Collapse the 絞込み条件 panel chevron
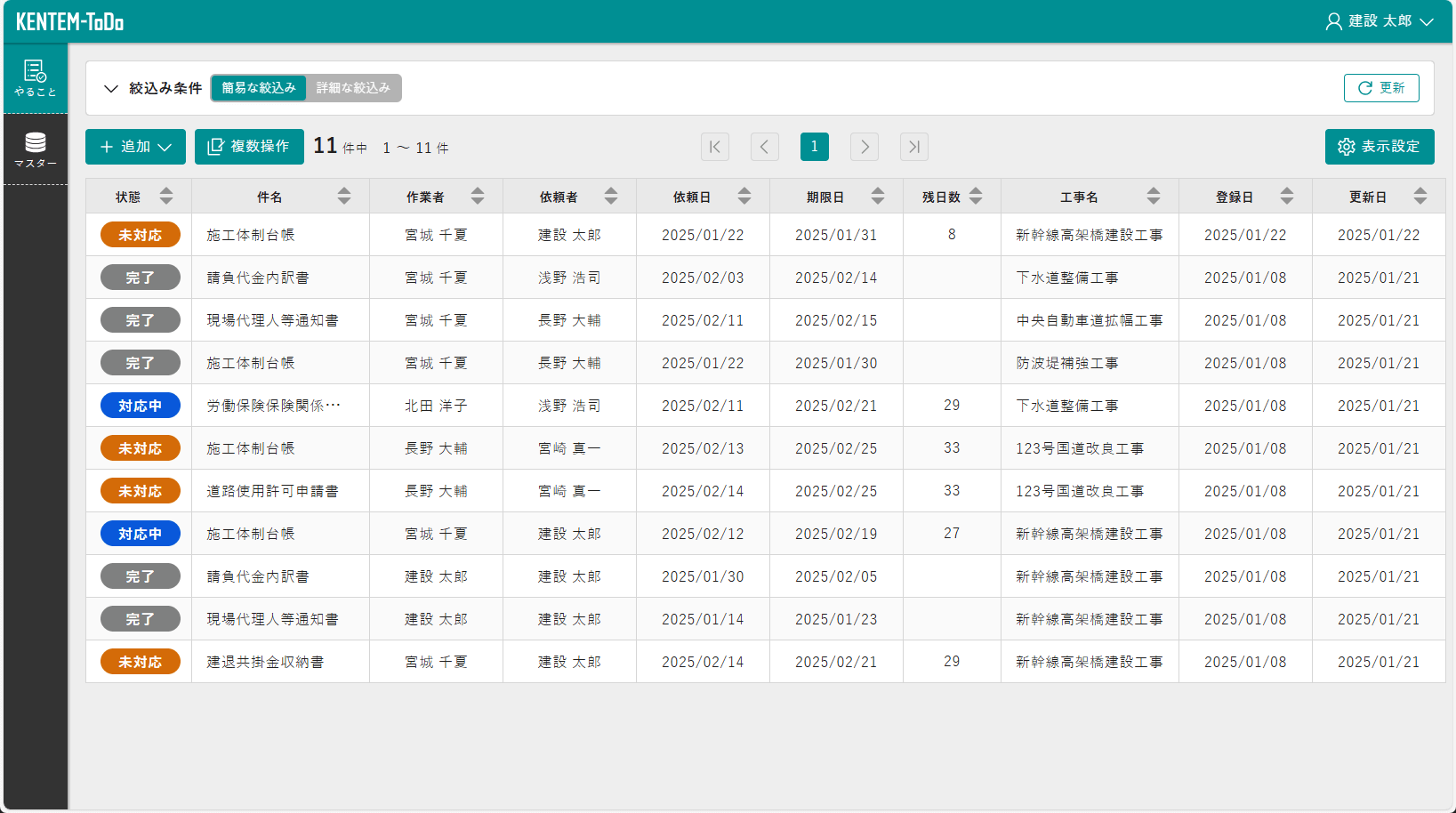Screen dimensions: 1456x813 (111, 88)
